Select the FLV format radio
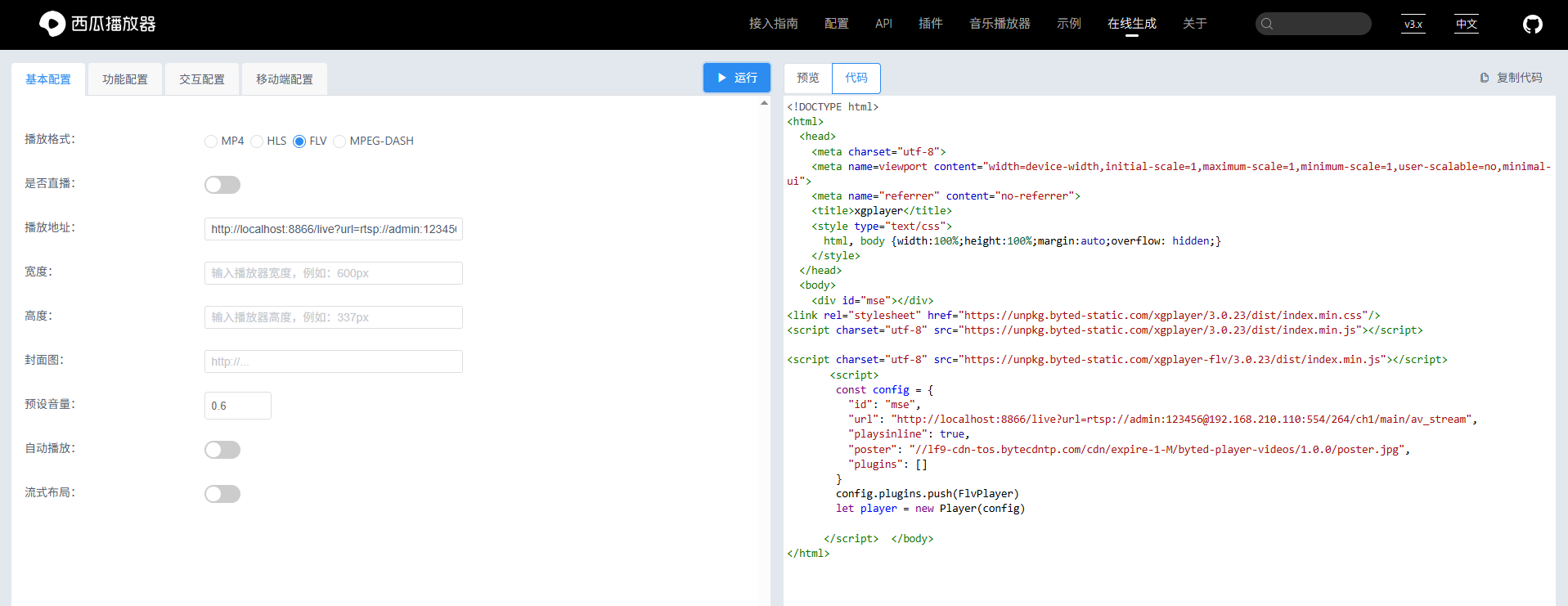 299,141
